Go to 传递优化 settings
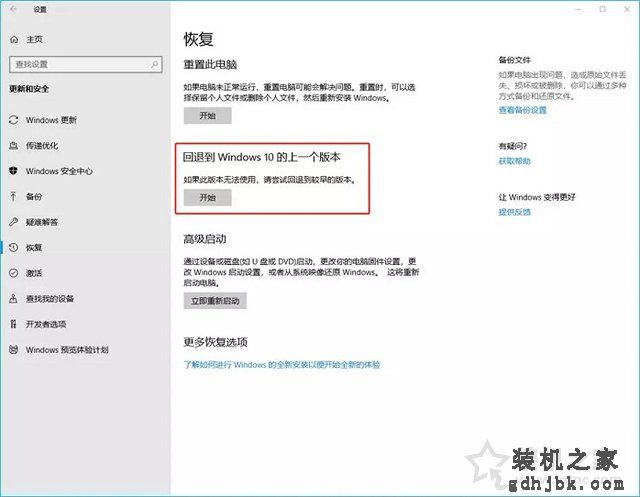 [x=42, y=146]
